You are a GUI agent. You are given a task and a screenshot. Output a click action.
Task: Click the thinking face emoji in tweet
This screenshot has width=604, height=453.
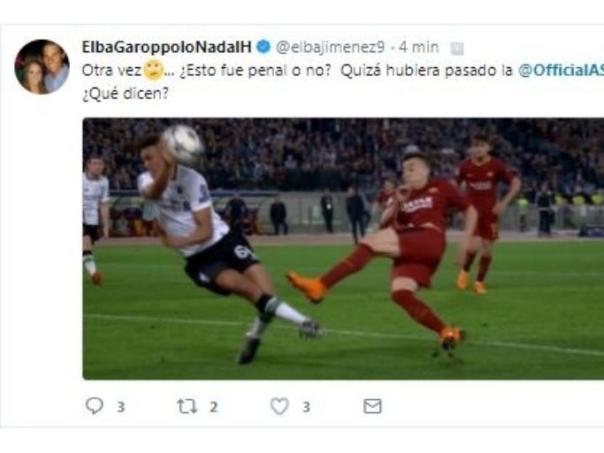point(154,70)
